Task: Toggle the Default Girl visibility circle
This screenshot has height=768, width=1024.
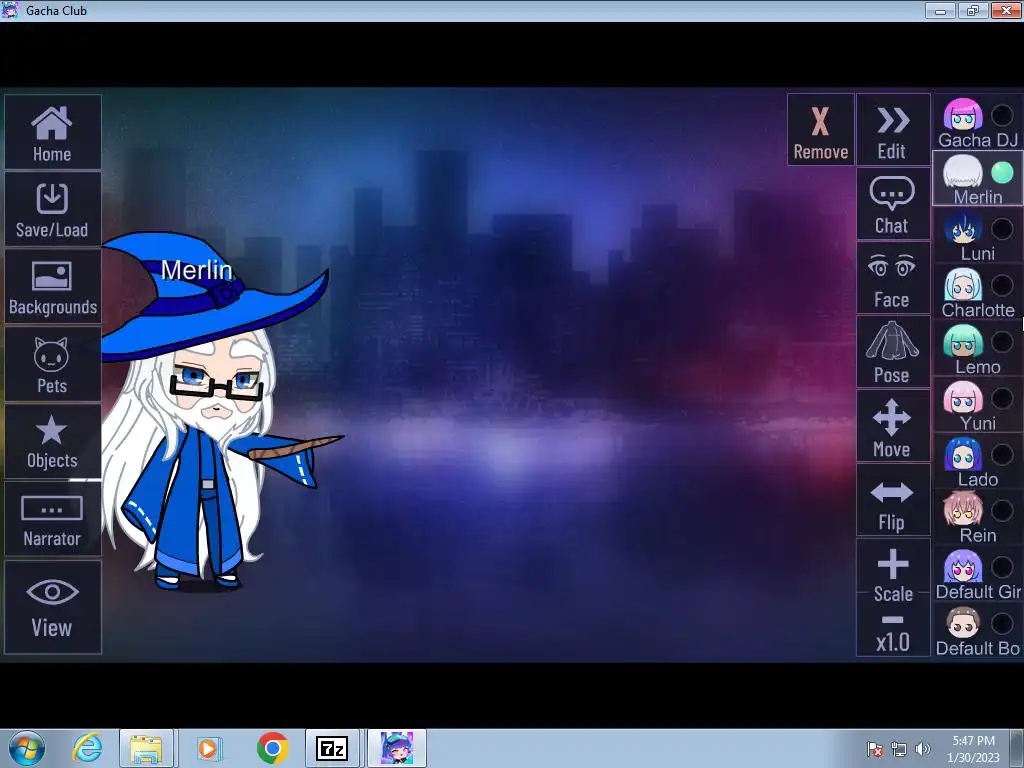Action: coord(1002,567)
